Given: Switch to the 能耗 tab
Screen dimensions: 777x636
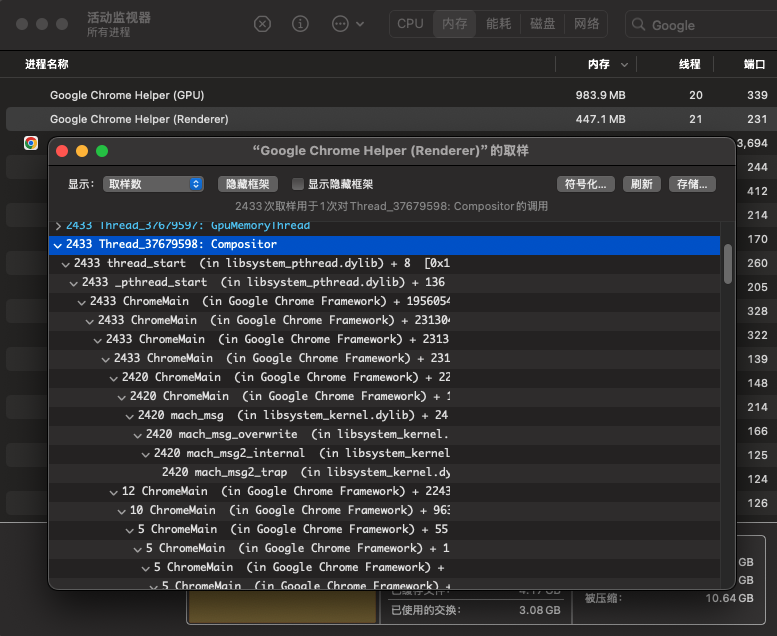Looking at the screenshot, I should click(x=499, y=24).
